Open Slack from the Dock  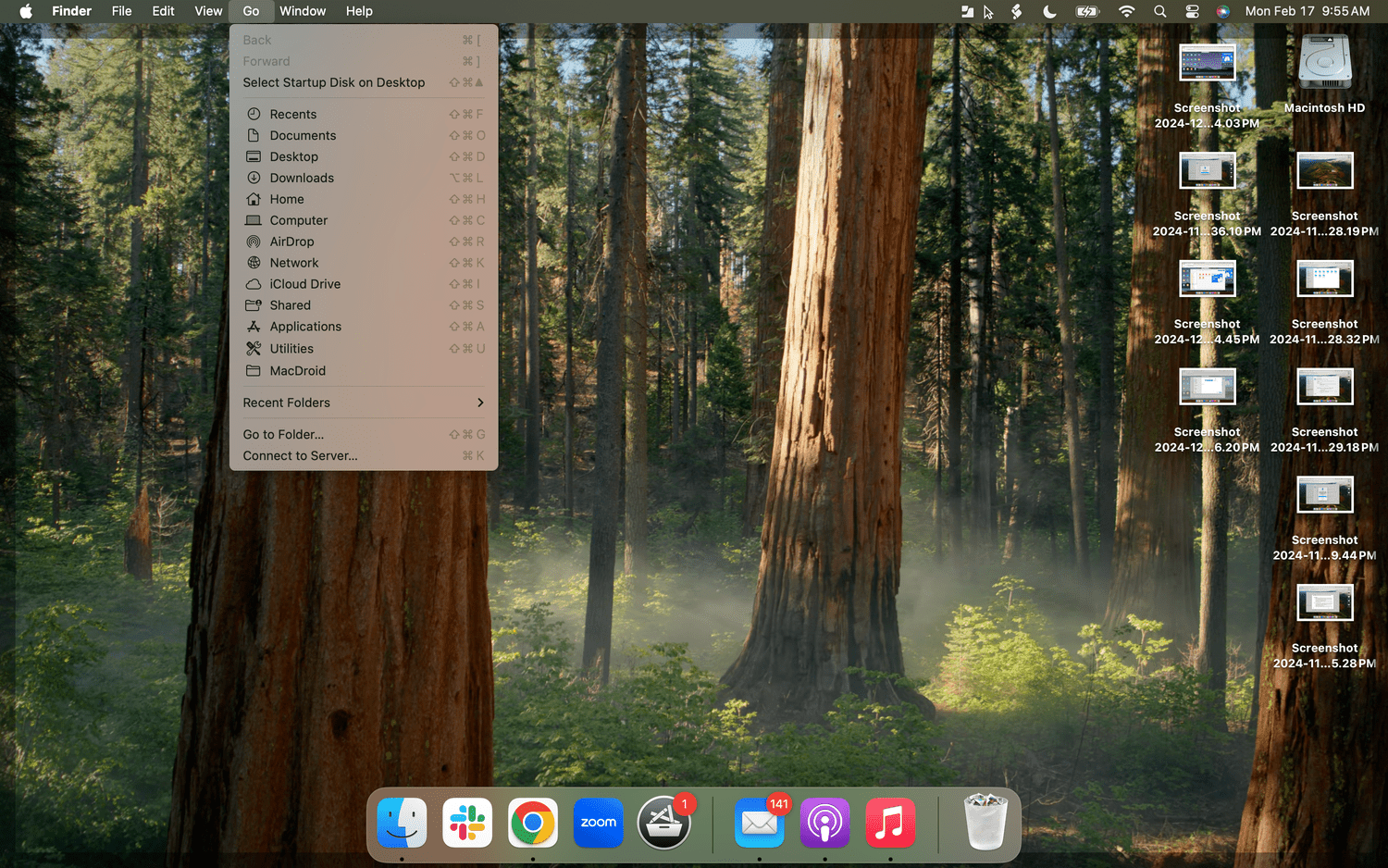(467, 823)
